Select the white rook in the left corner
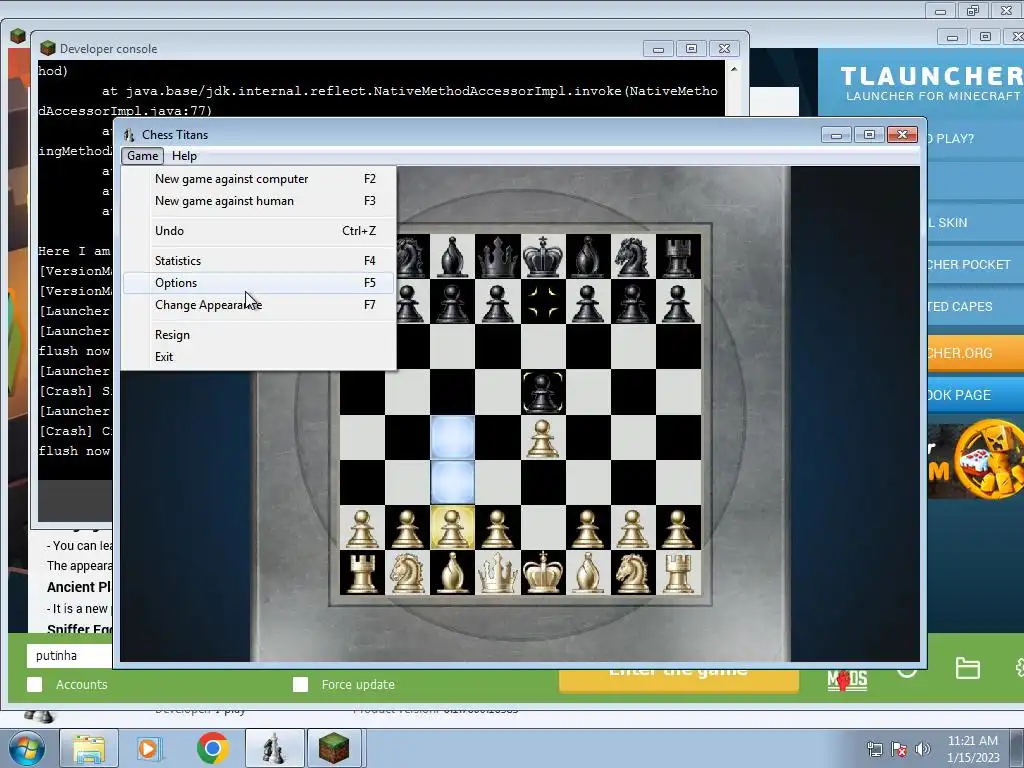Image resolution: width=1024 pixels, height=768 pixels. (x=362, y=573)
